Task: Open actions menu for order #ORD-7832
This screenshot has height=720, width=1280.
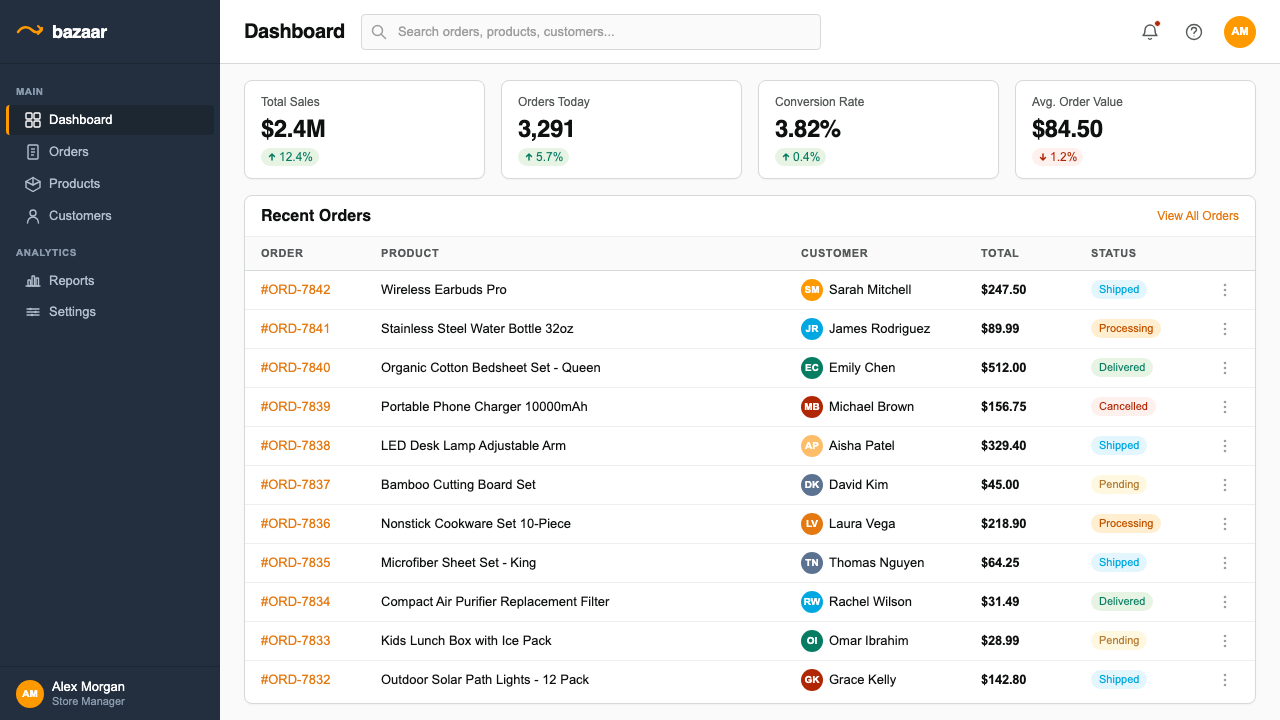Action: tap(1225, 680)
